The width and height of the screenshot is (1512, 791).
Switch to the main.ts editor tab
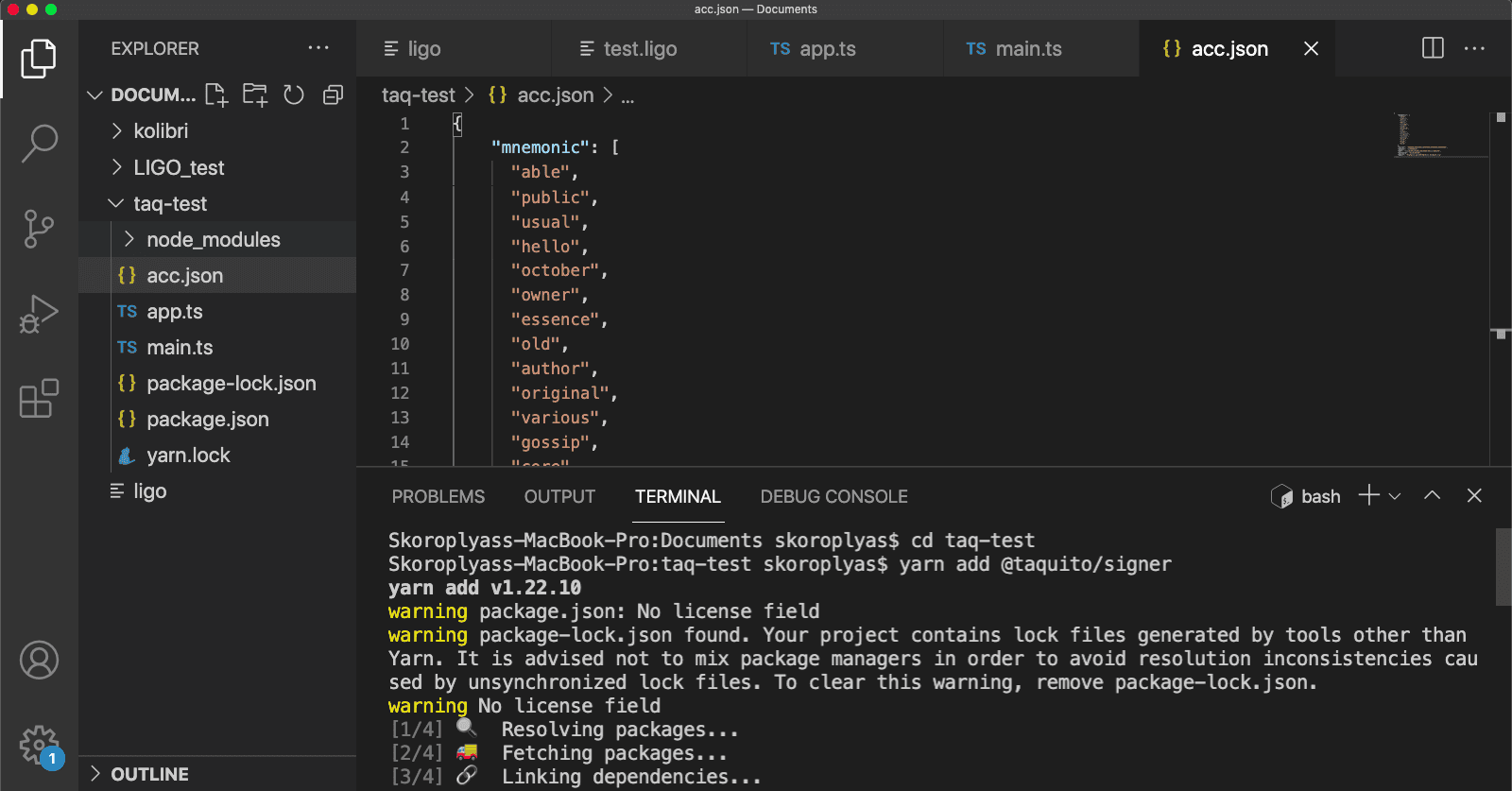tap(1027, 49)
